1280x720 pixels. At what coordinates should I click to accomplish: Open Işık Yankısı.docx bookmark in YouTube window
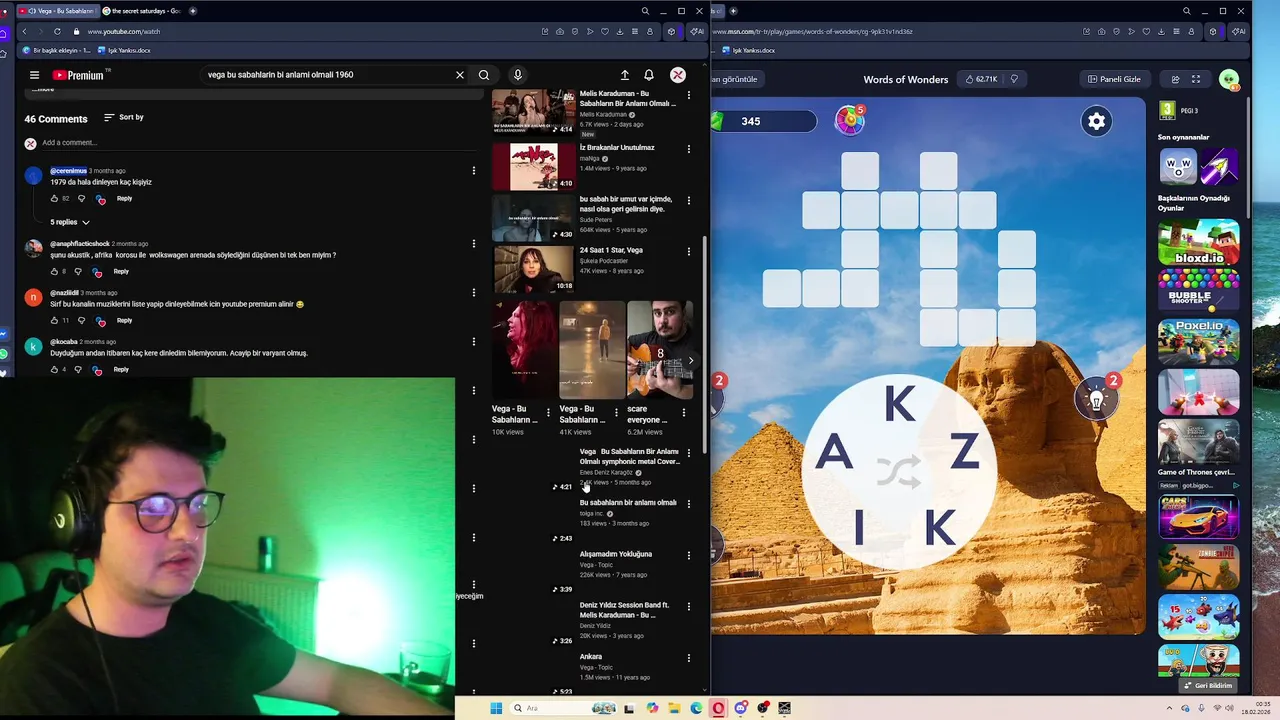124,50
